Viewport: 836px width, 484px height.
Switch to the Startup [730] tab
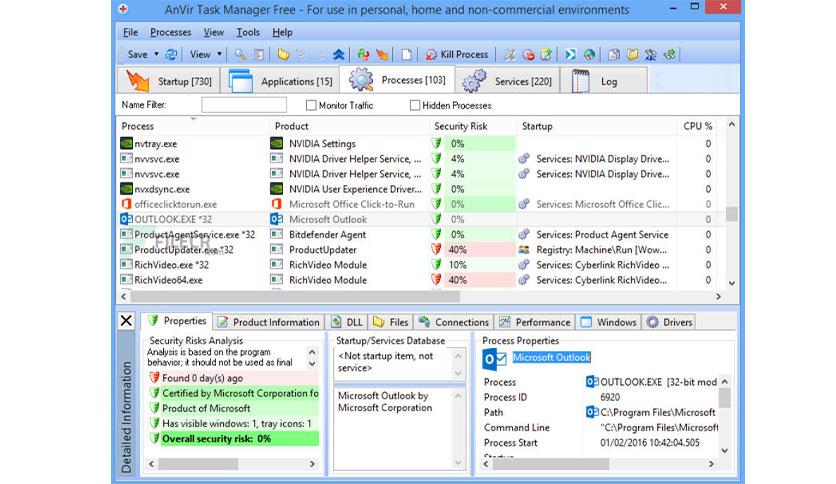168,81
